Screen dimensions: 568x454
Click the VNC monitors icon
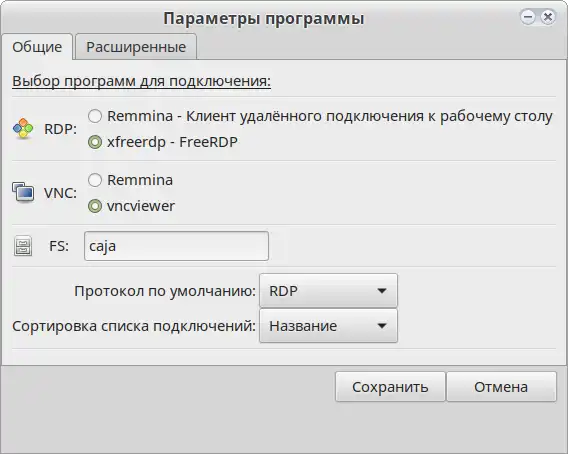[23, 192]
